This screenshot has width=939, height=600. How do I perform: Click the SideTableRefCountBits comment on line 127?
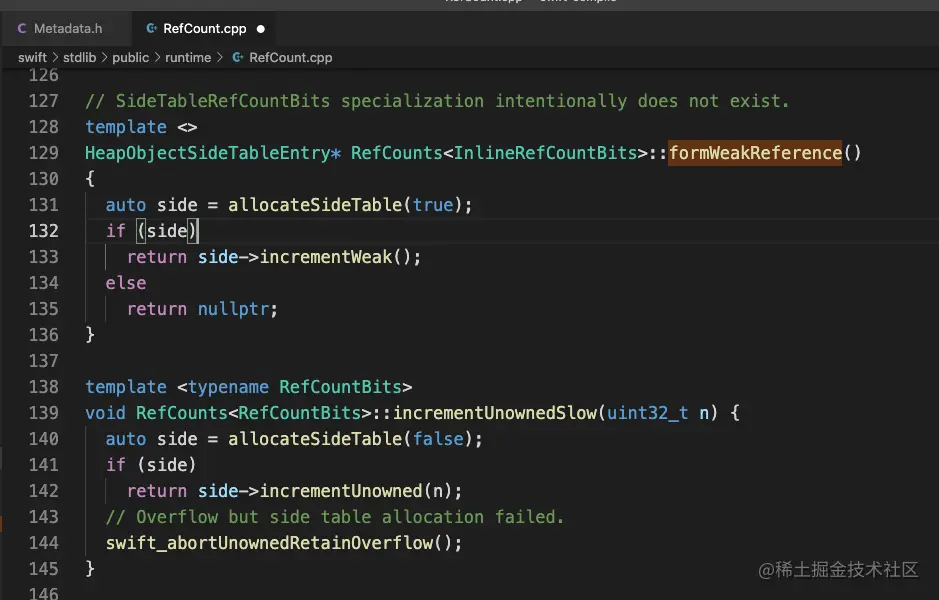point(437,101)
